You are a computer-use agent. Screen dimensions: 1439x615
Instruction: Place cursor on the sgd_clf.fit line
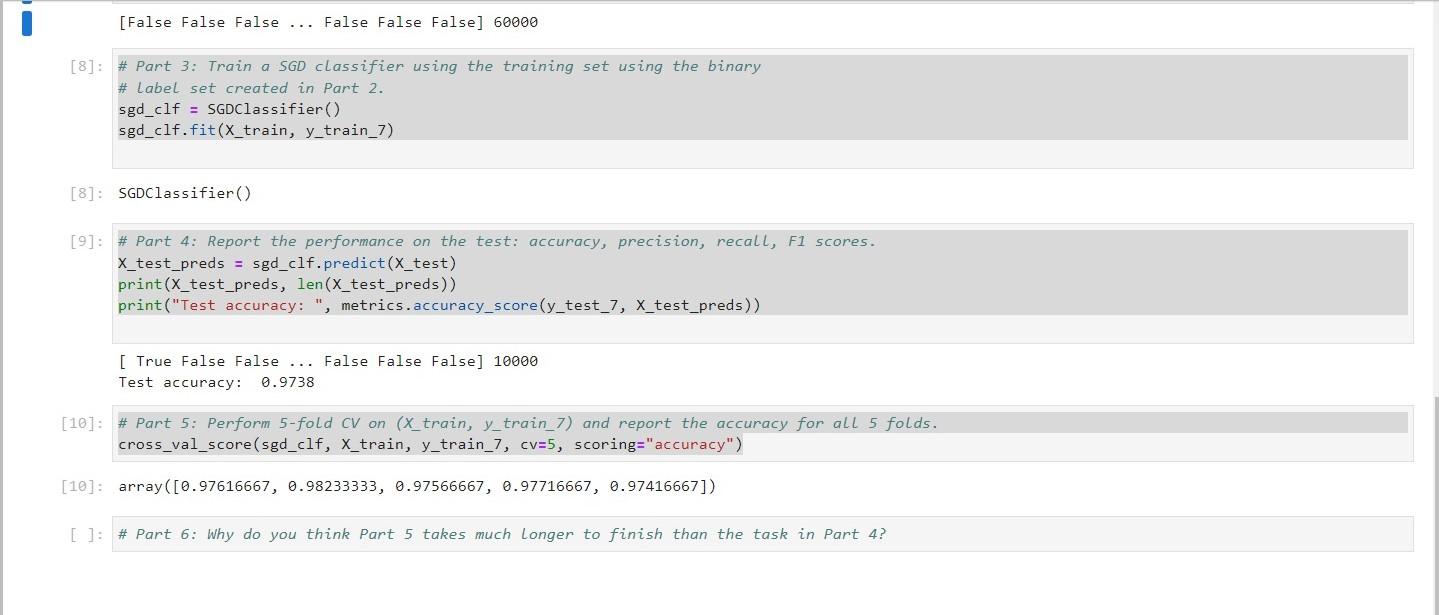(255, 129)
